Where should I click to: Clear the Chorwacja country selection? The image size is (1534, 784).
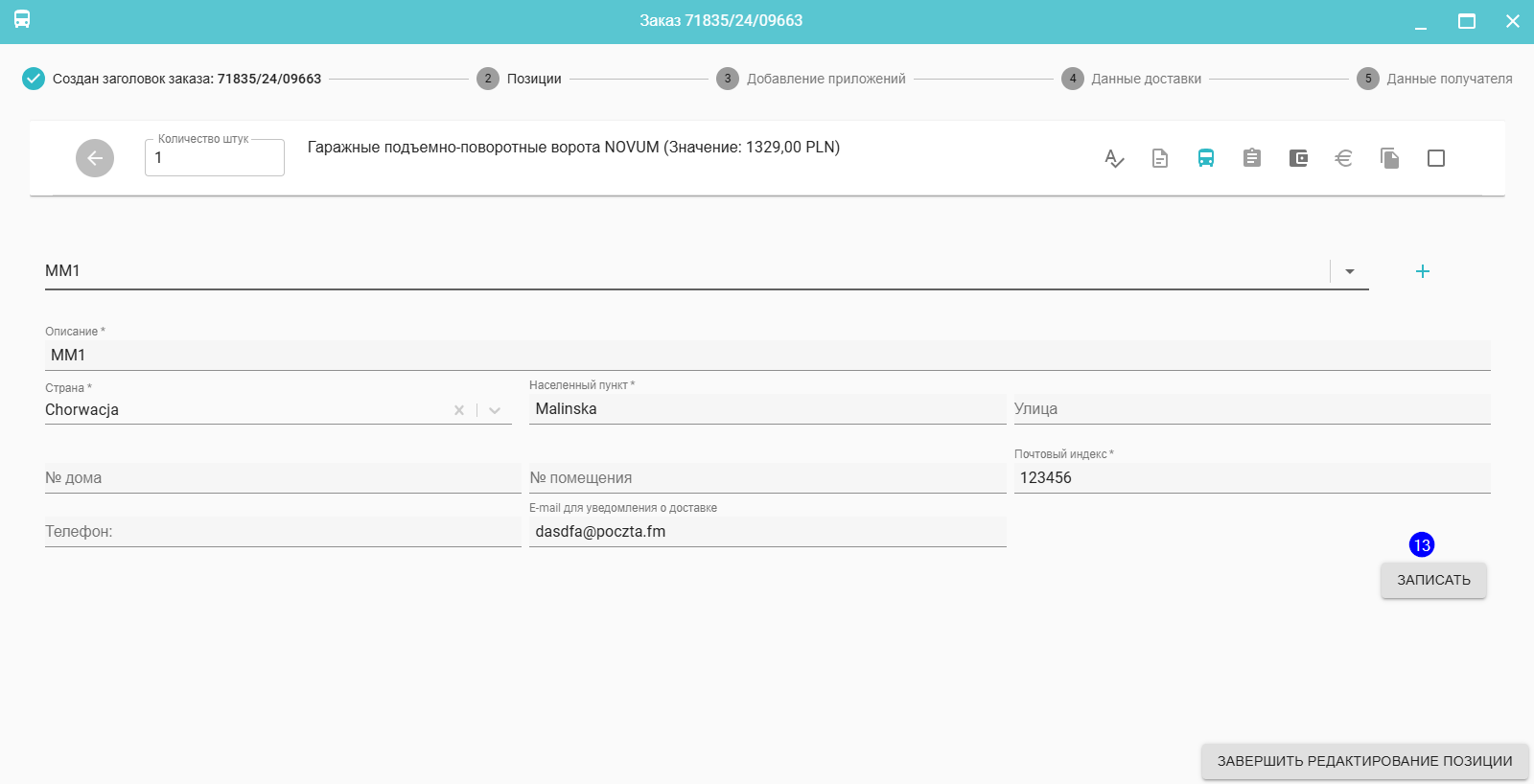coord(459,410)
